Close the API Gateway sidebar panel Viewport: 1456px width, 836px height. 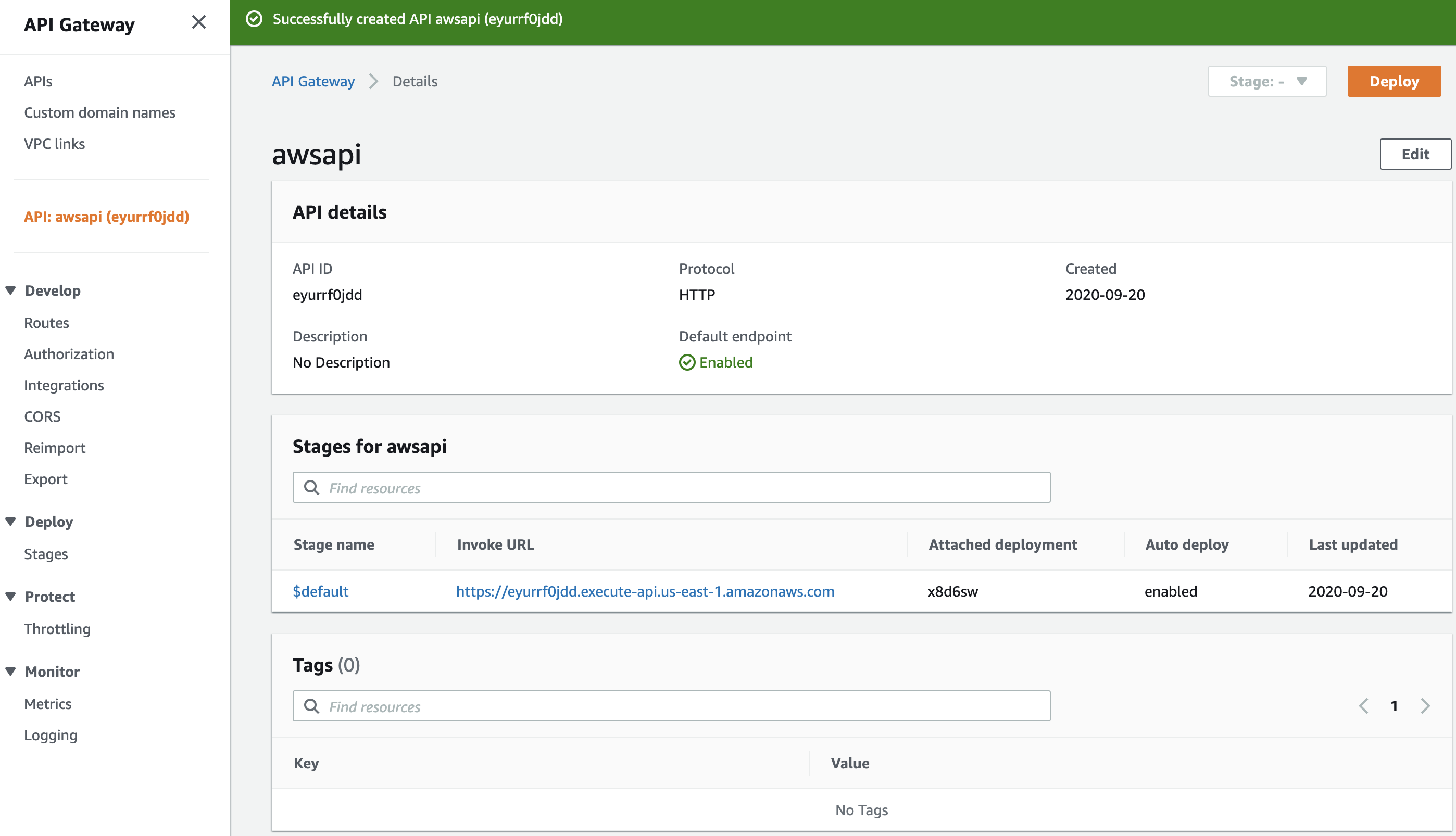199,22
